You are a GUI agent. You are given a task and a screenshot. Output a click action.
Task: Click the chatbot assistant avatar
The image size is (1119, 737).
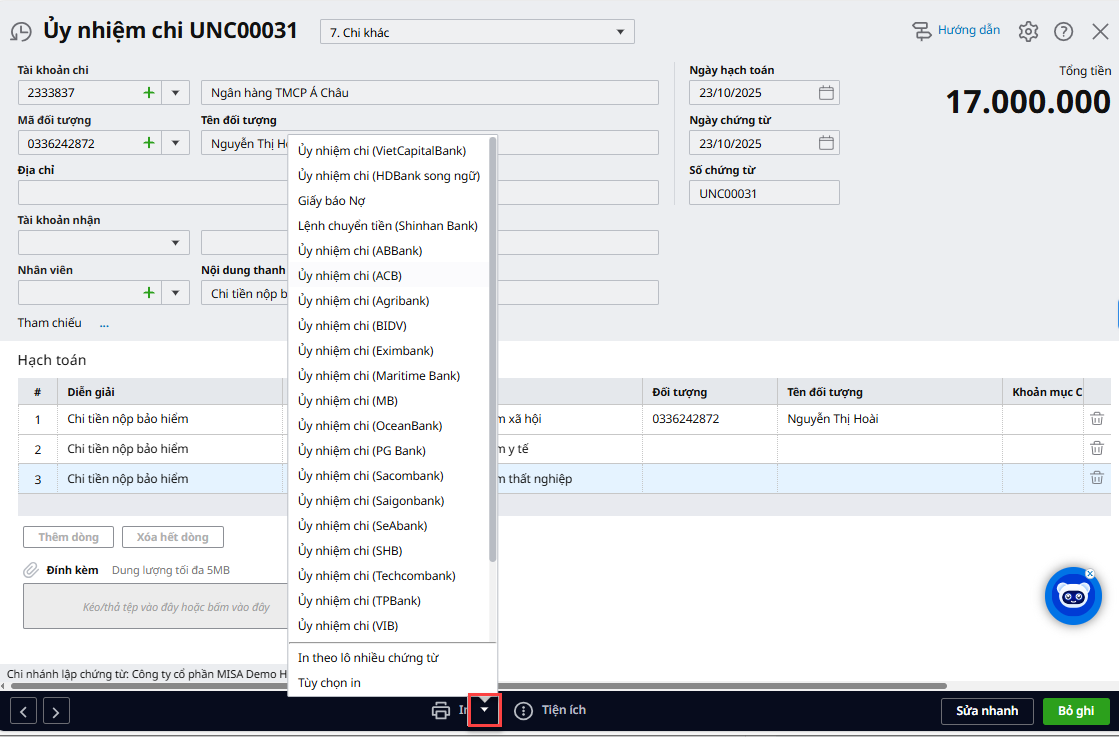[1072, 596]
